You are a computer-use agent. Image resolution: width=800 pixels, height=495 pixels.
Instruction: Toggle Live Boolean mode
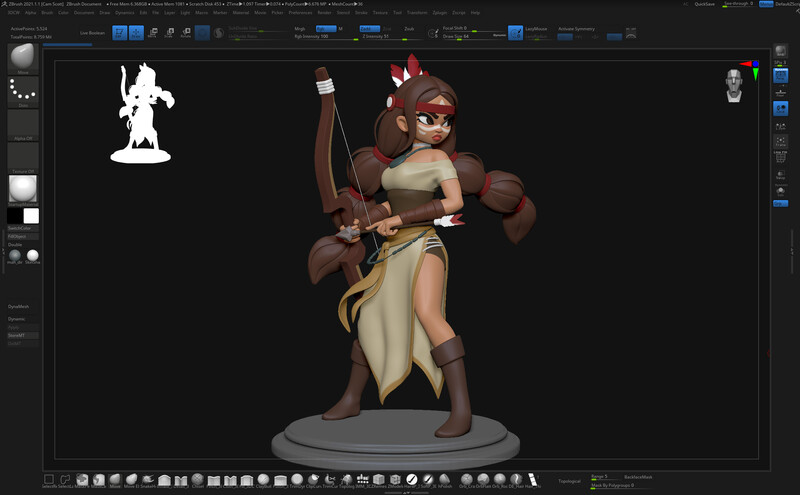point(92,33)
